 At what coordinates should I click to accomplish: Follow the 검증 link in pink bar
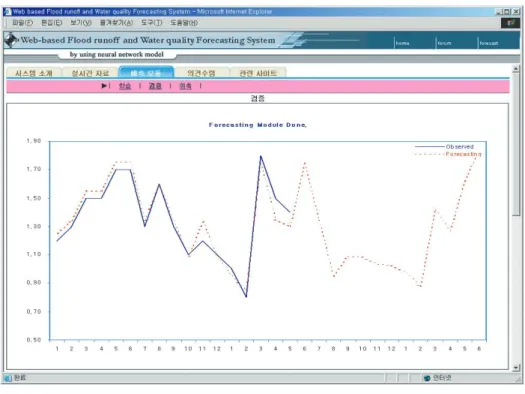(155, 86)
